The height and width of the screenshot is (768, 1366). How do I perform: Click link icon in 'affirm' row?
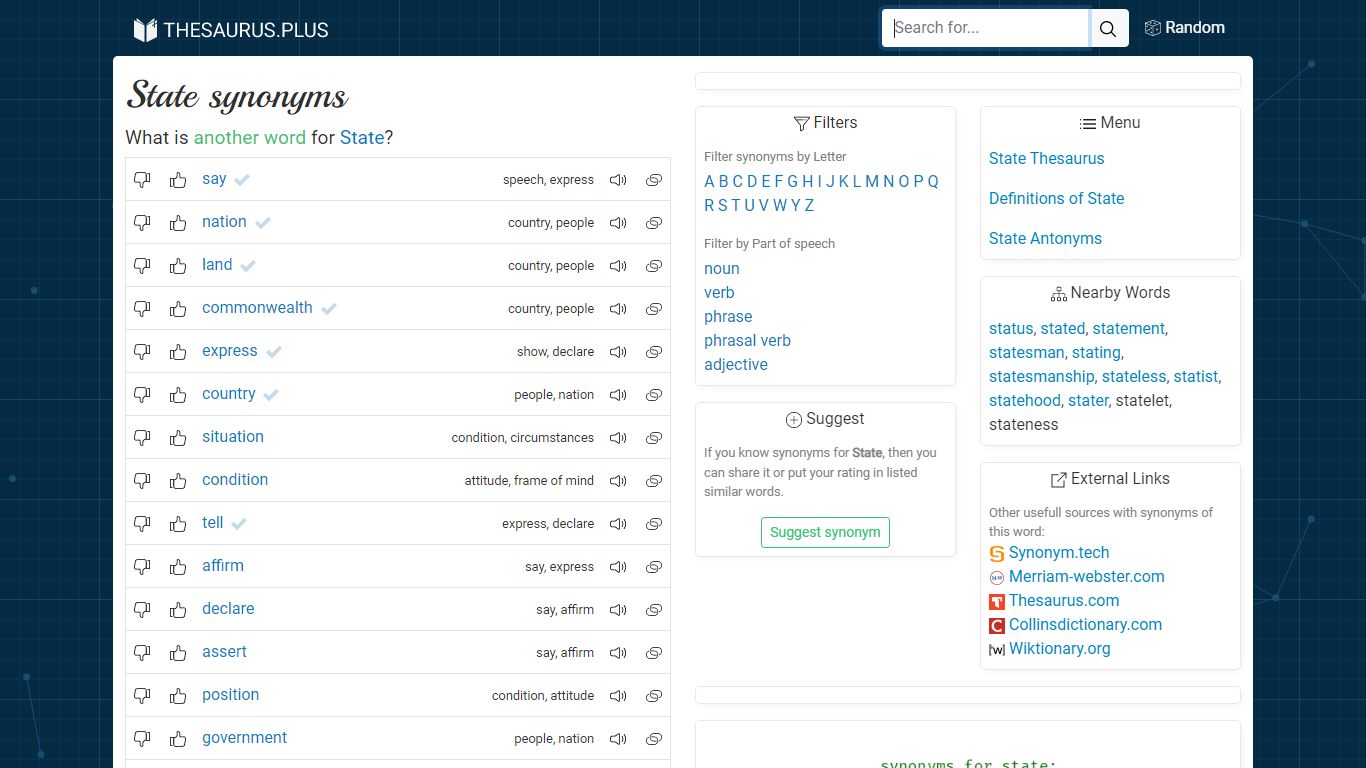654,567
